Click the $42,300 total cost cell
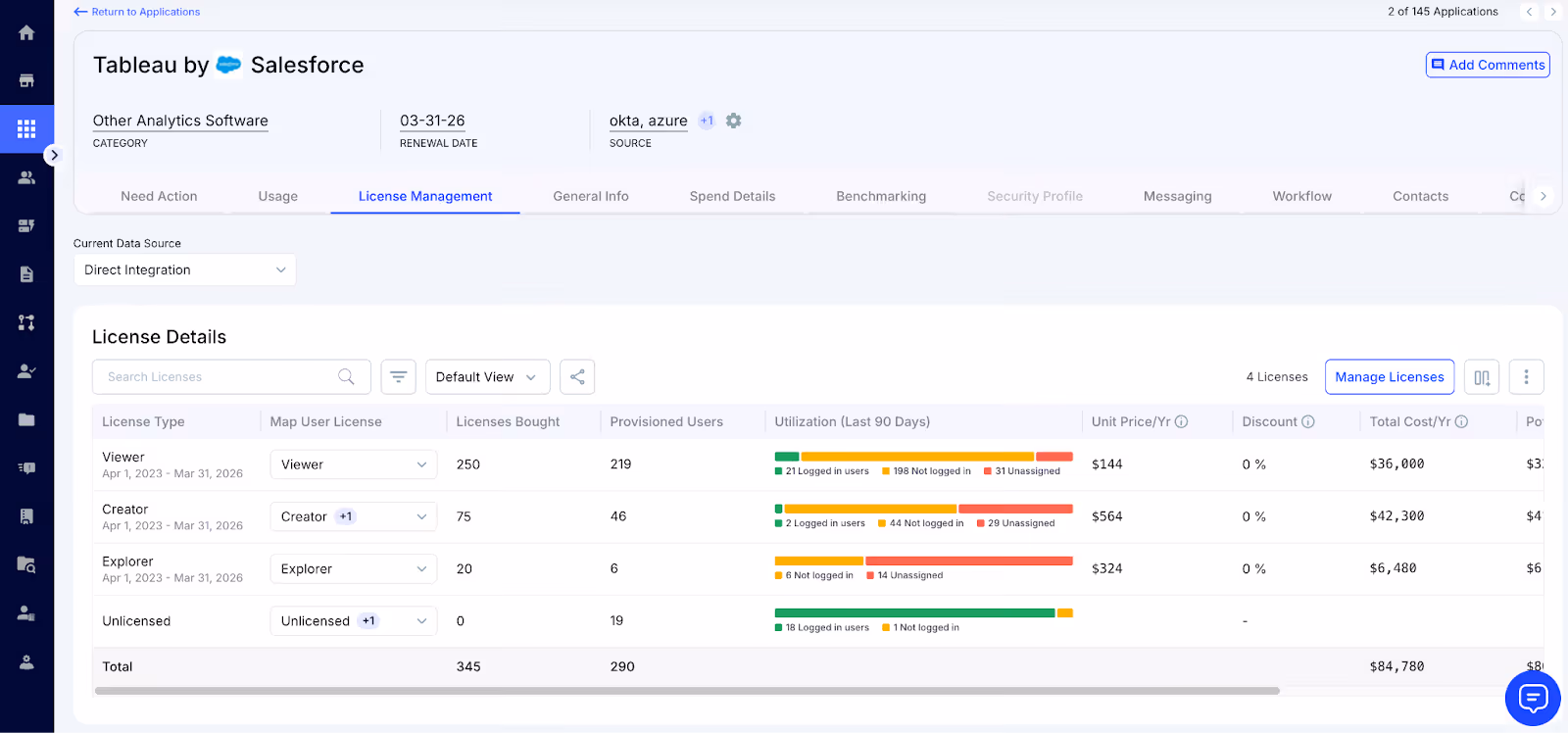This screenshot has width=1568, height=733. tap(1396, 516)
